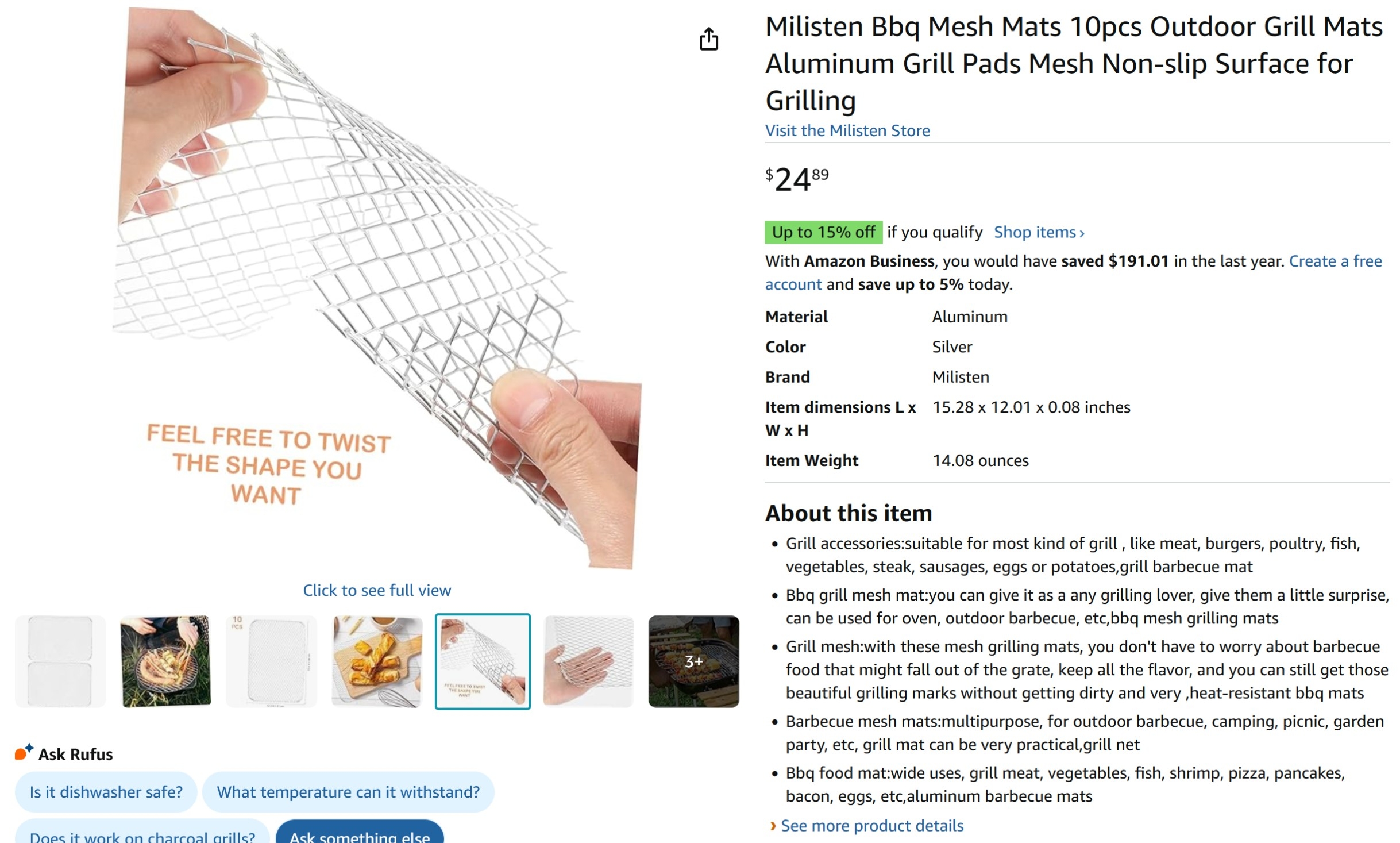The image size is (1400, 843).
Task: Select the campfire grilling thumbnail
Action: (165, 661)
